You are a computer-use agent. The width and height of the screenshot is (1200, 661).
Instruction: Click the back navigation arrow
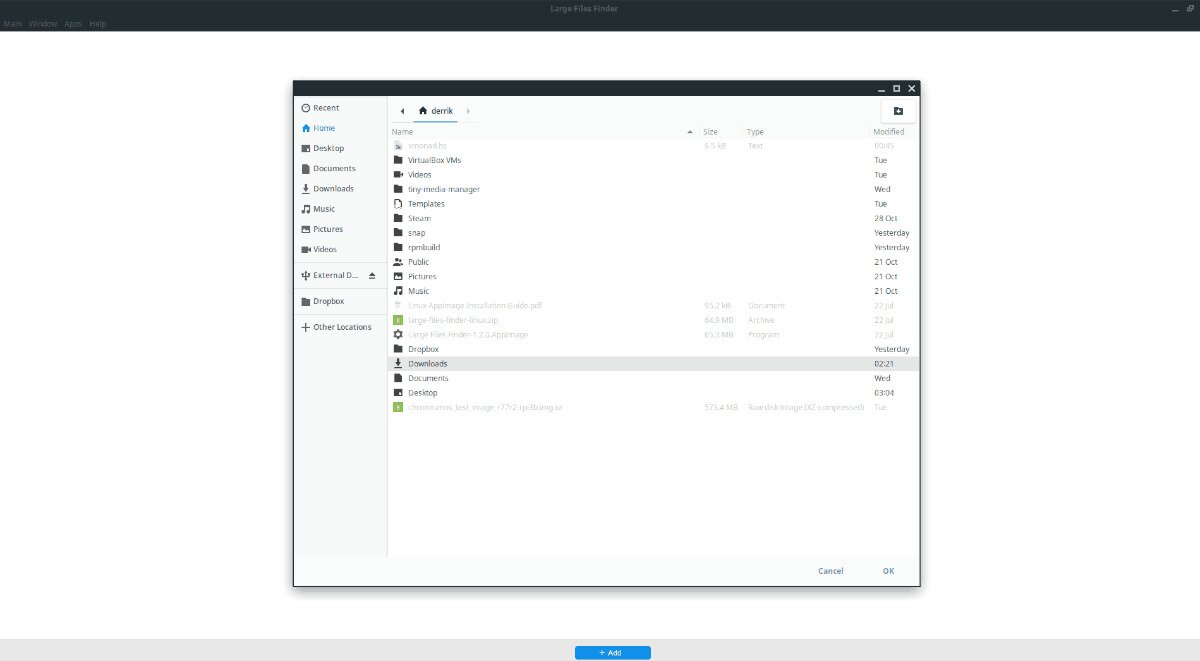pos(402,110)
